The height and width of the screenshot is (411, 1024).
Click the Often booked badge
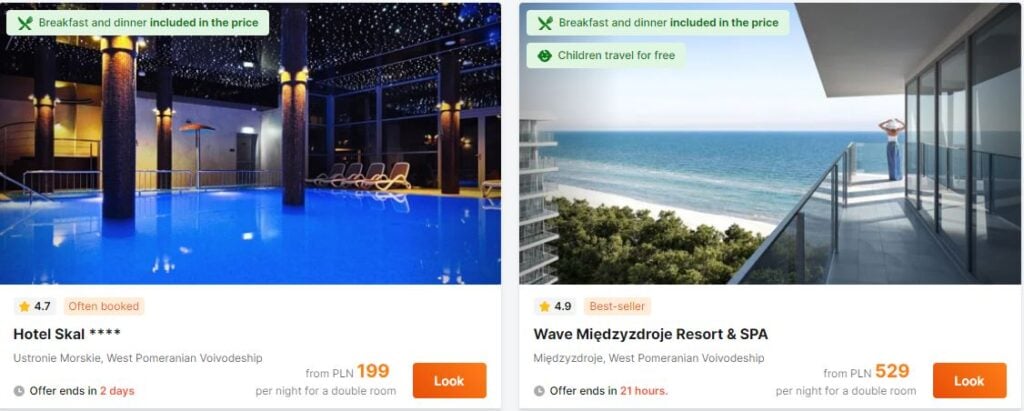(x=104, y=306)
